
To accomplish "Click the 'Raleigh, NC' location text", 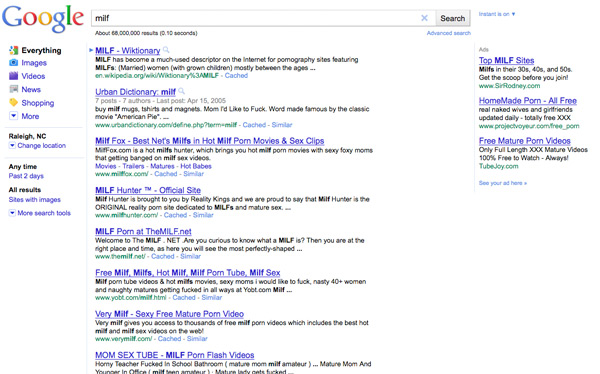I will [27, 136].
